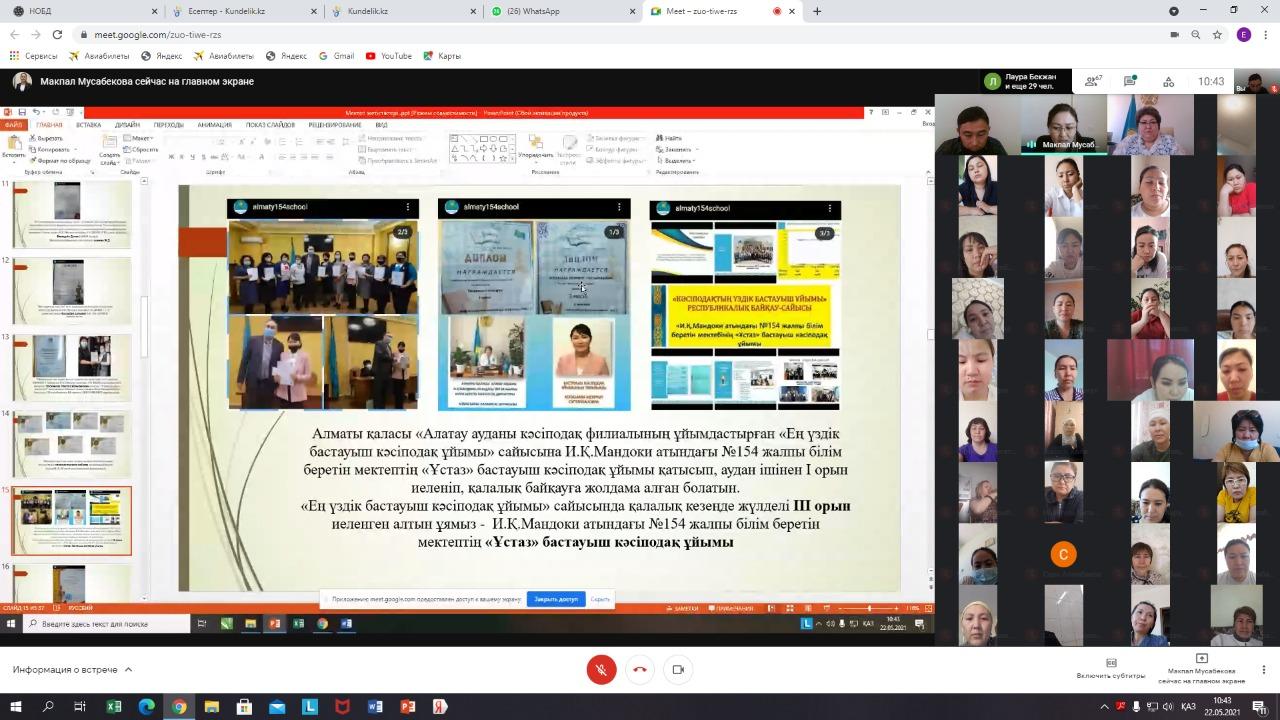Open the Meet activities shapes icon
This screenshot has height=720, width=1280.
pyautogui.click(x=1167, y=81)
